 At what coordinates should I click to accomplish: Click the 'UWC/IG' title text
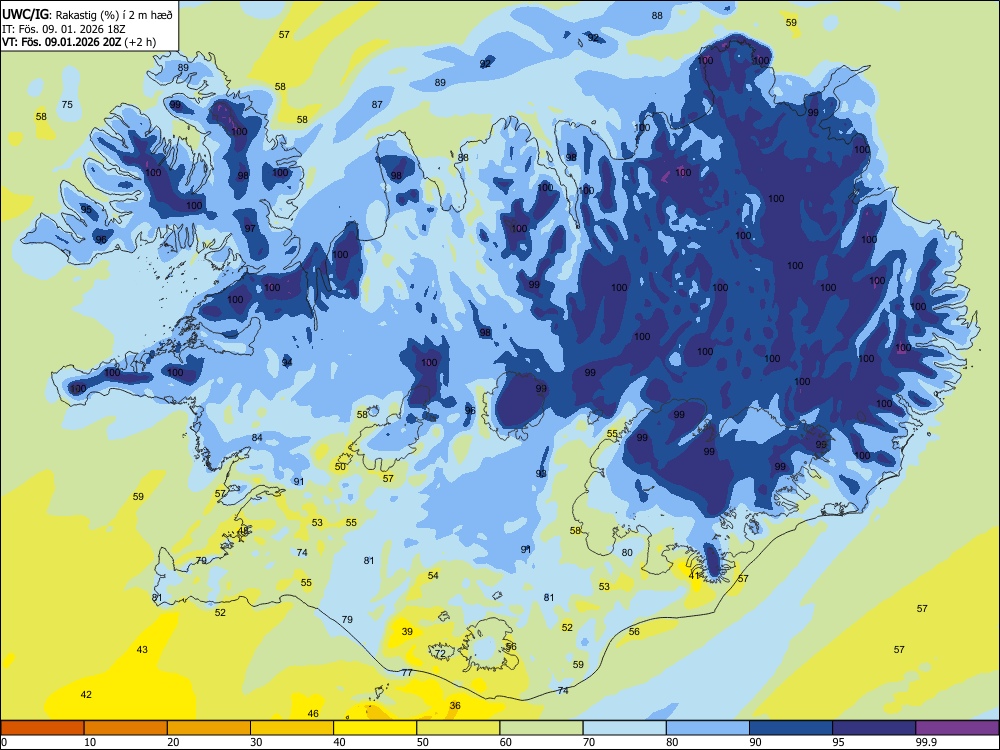click(x=24, y=13)
